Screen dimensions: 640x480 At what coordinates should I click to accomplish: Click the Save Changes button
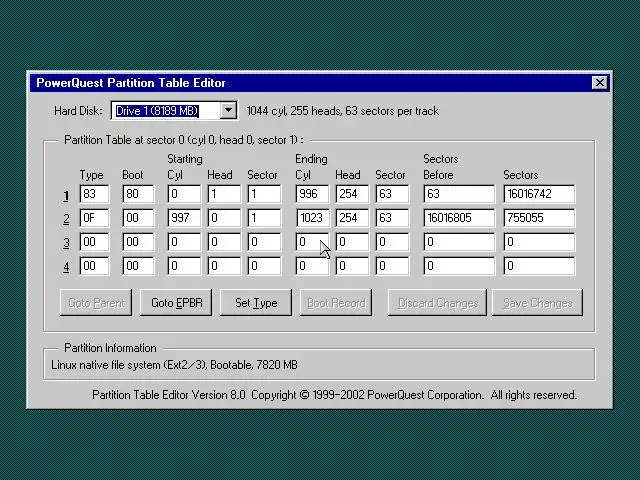pyautogui.click(x=538, y=302)
